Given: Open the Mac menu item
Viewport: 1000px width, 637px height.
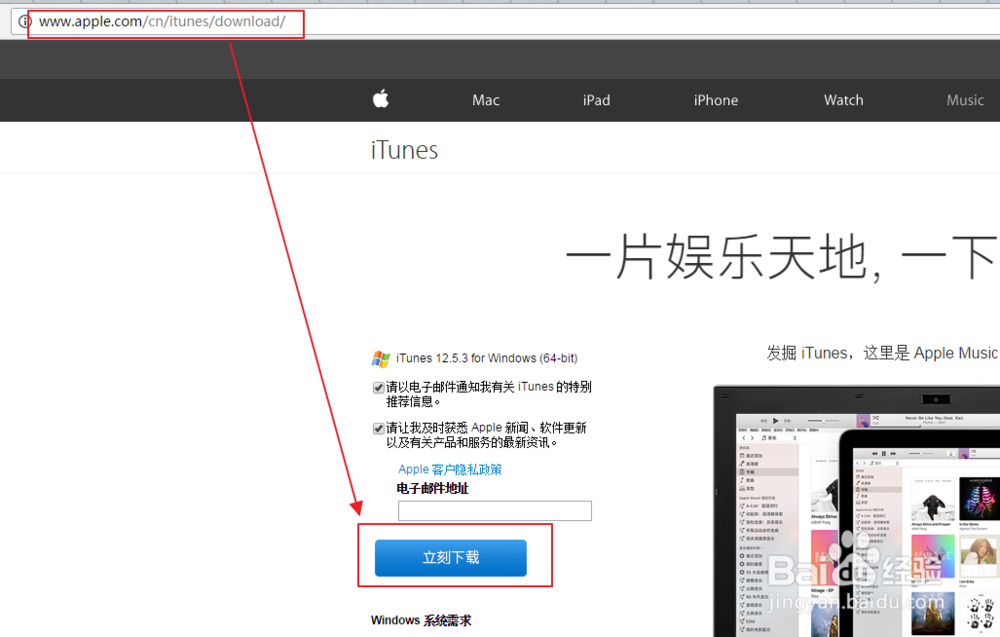Looking at the screenshot, I should point(485,100).
